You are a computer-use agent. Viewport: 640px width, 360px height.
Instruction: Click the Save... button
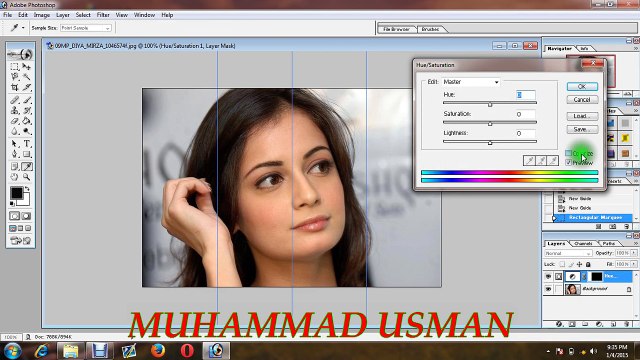[x=582, y=129]
